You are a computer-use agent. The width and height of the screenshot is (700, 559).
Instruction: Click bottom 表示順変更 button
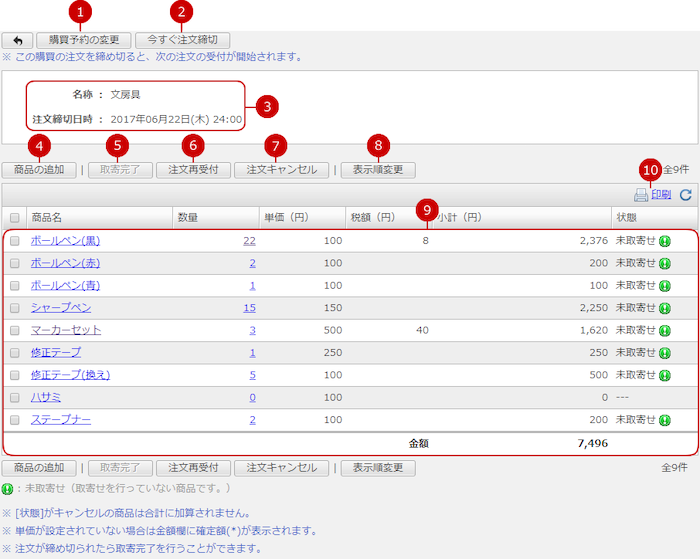[377, 468]
